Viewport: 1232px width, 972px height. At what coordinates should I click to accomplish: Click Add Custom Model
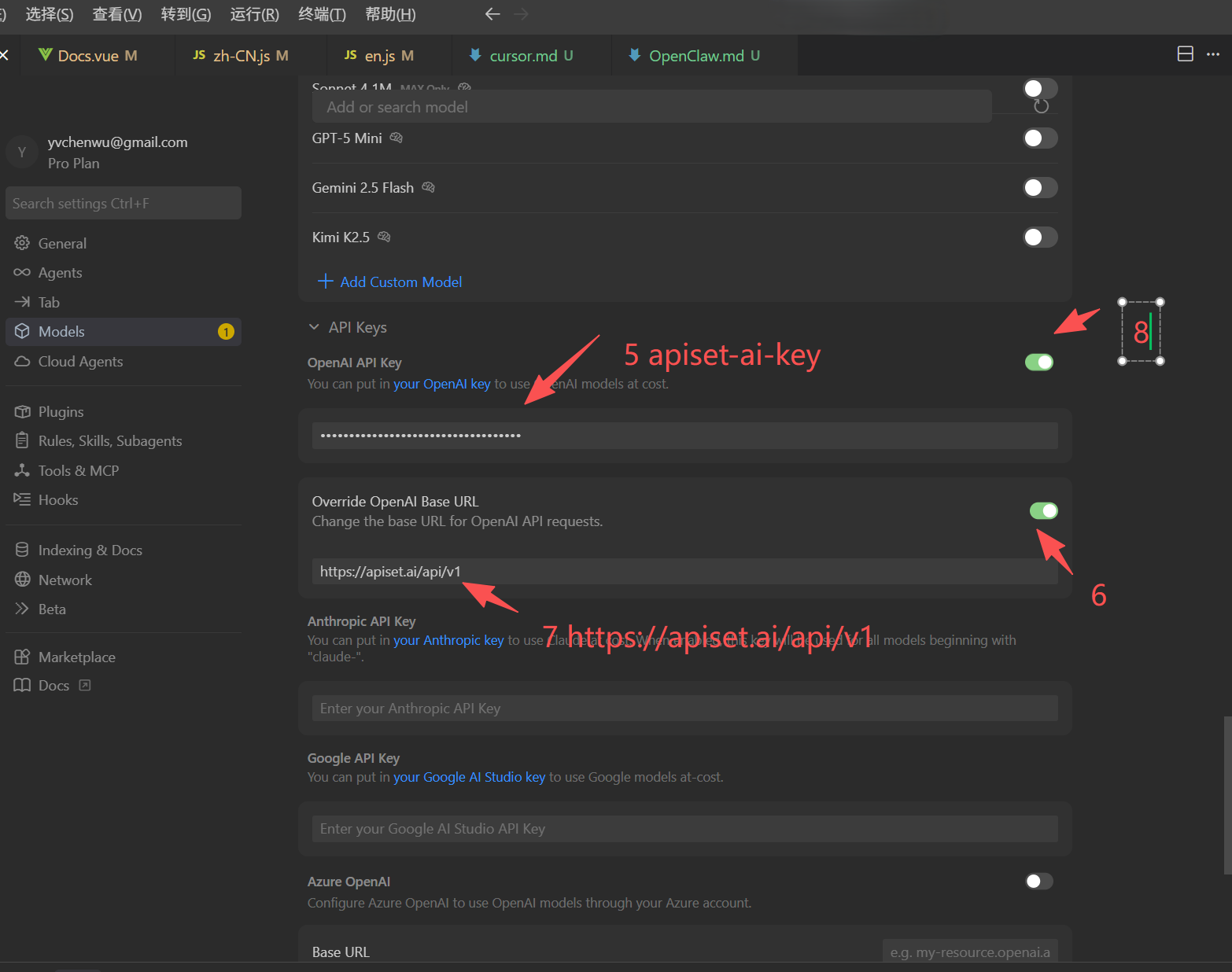tap(400, 282)
